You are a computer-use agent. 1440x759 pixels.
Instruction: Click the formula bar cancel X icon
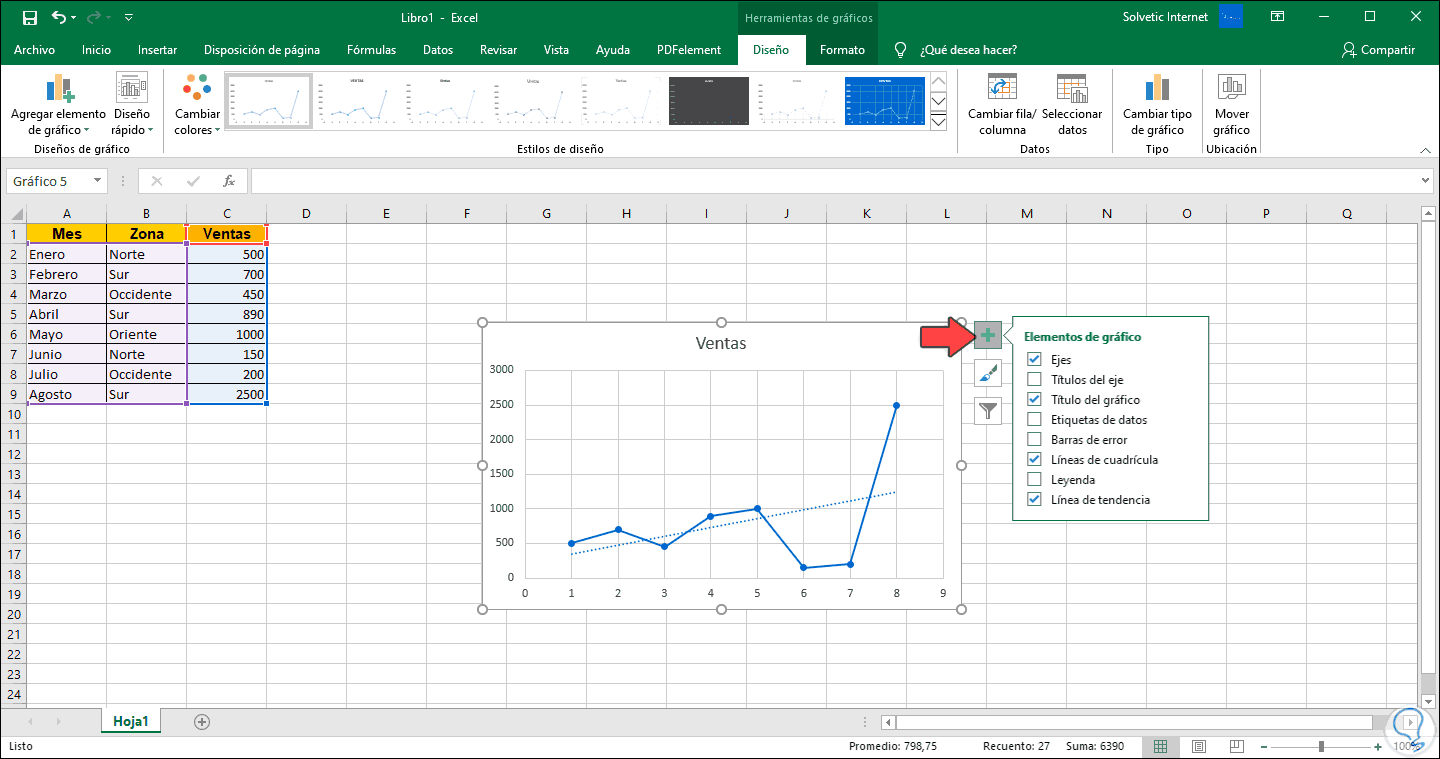coord(157,181)
